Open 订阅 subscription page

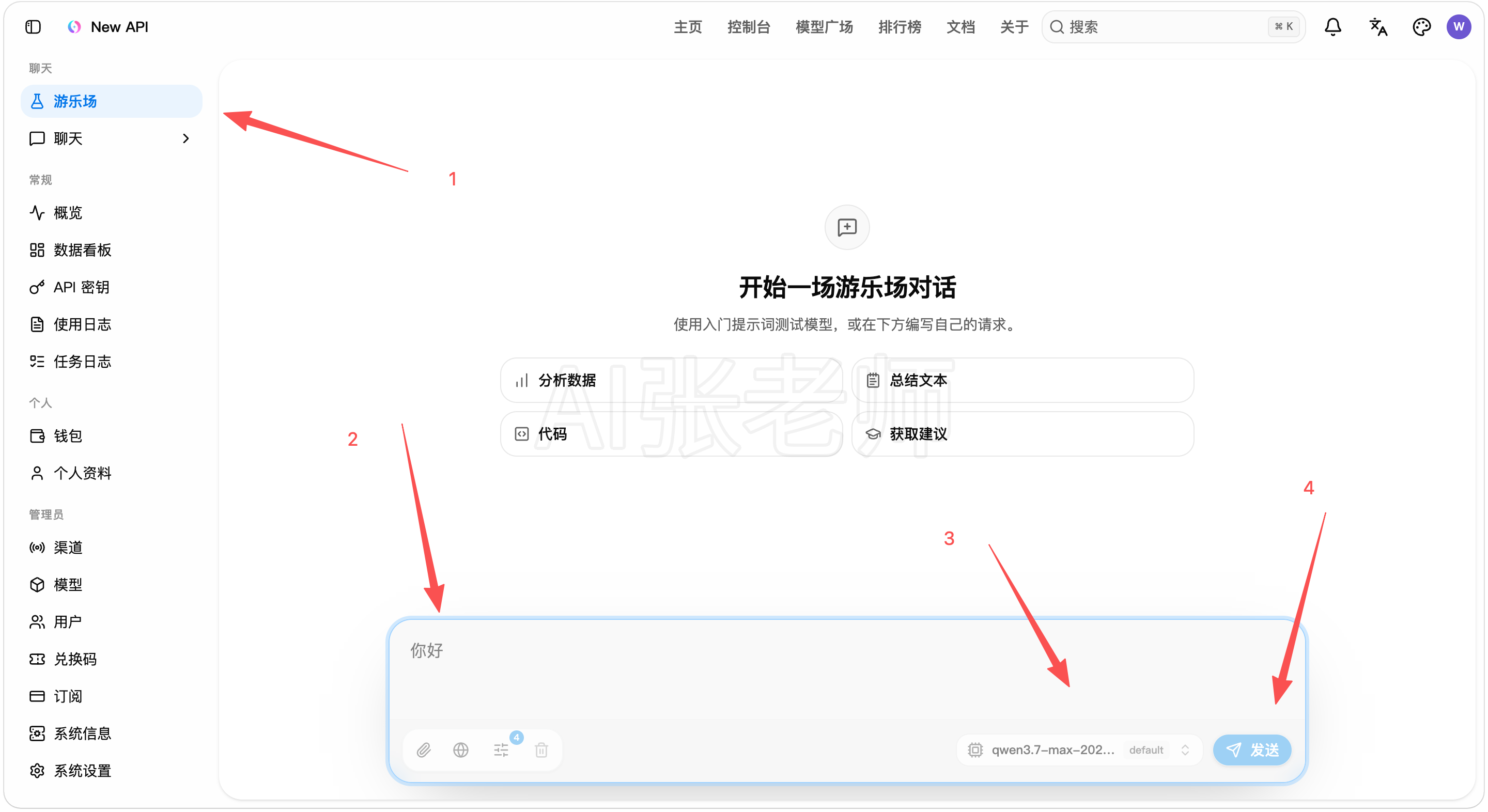tap(112, 696)
